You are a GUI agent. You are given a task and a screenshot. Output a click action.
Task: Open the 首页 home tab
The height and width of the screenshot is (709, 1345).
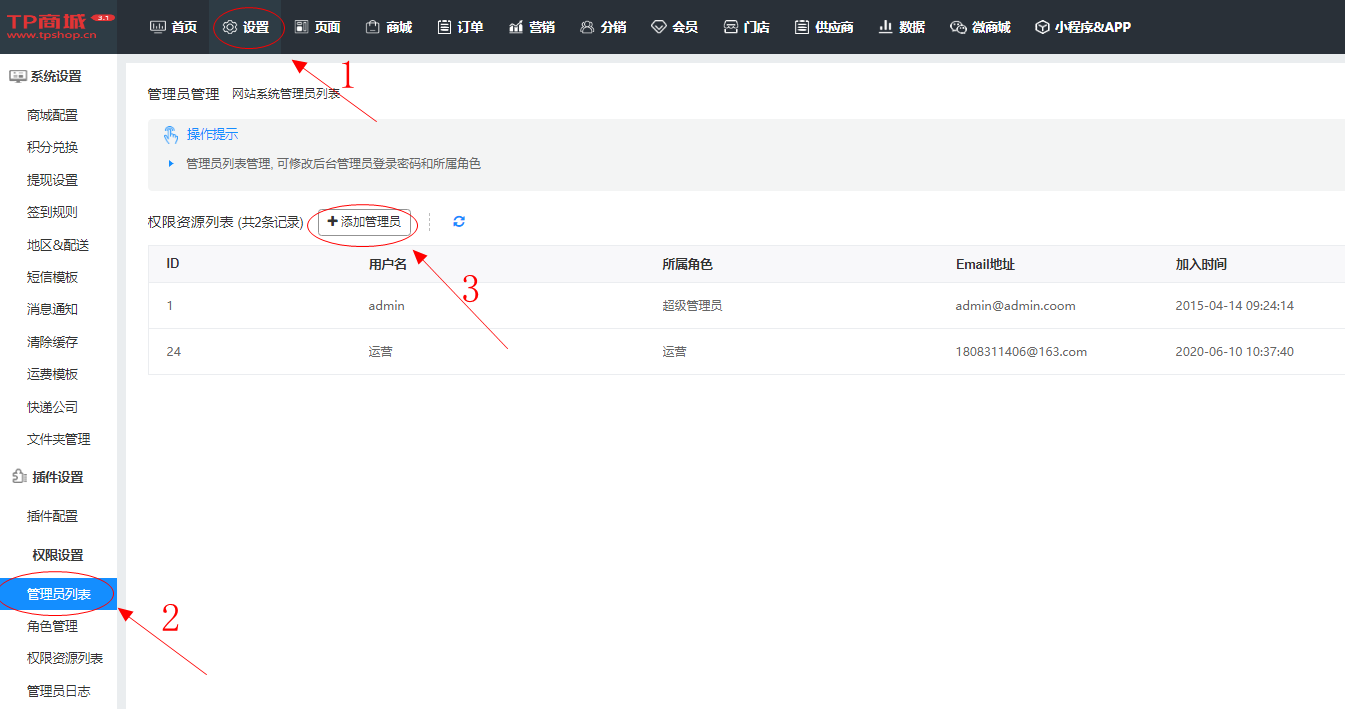pyautogui.click(x=173, y=27)
